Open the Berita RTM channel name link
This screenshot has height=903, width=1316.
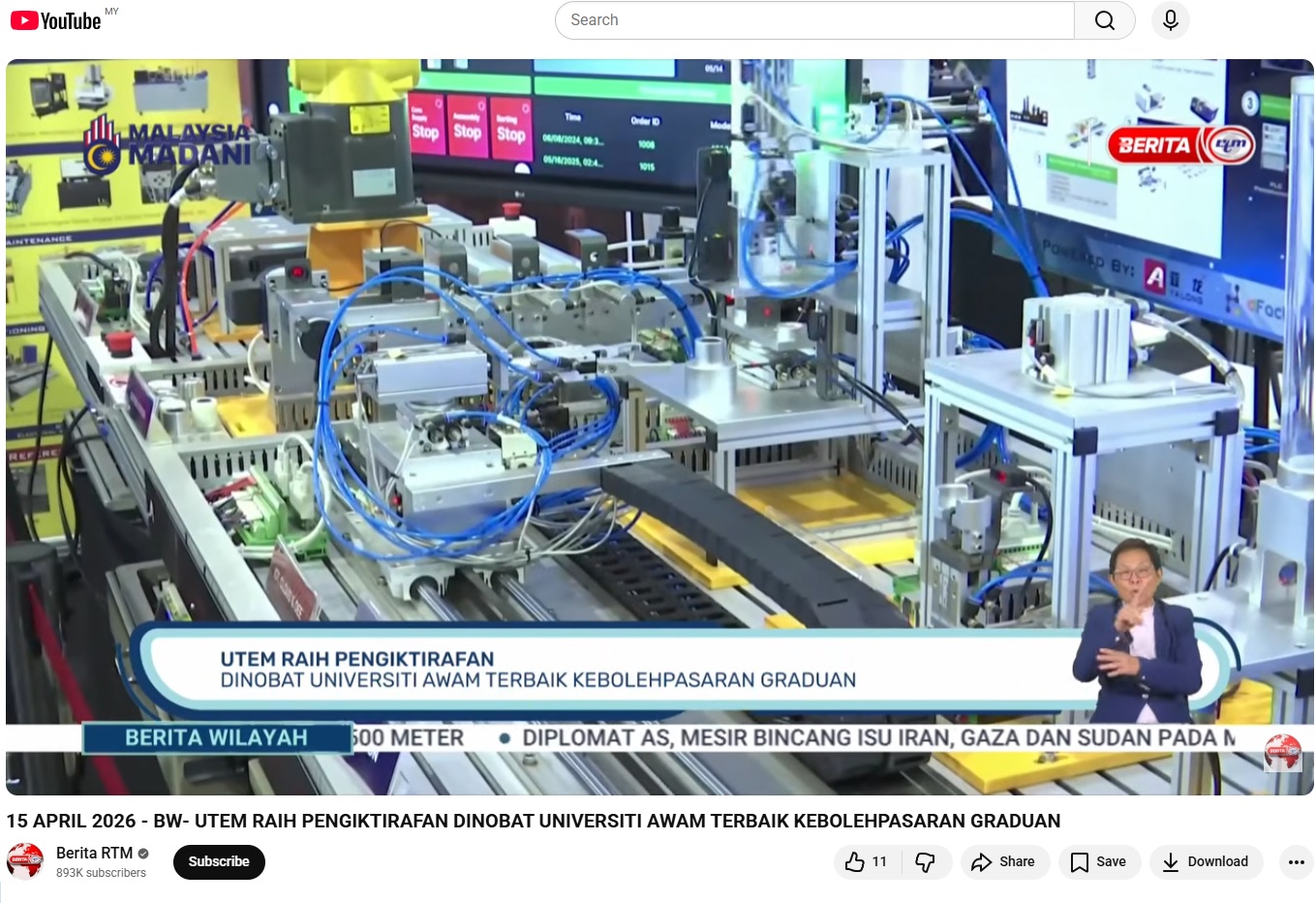click(94, 853)
